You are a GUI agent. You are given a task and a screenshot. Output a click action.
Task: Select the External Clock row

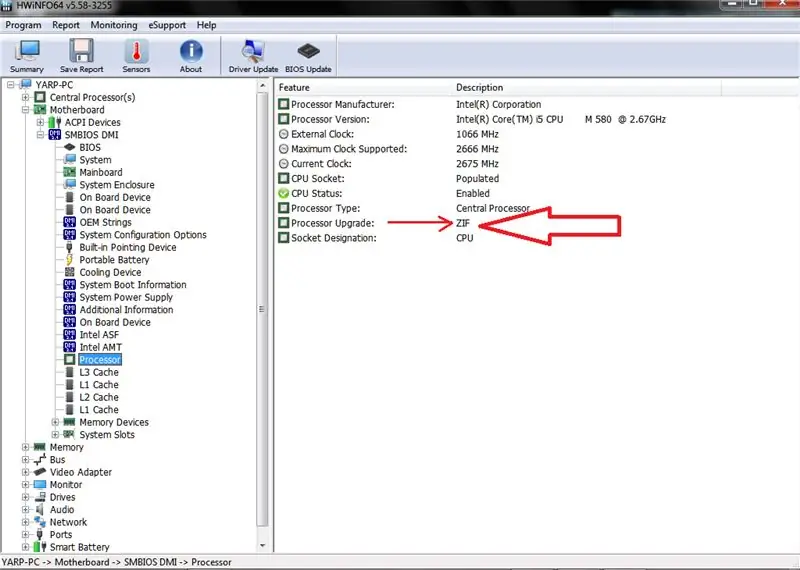388,134
